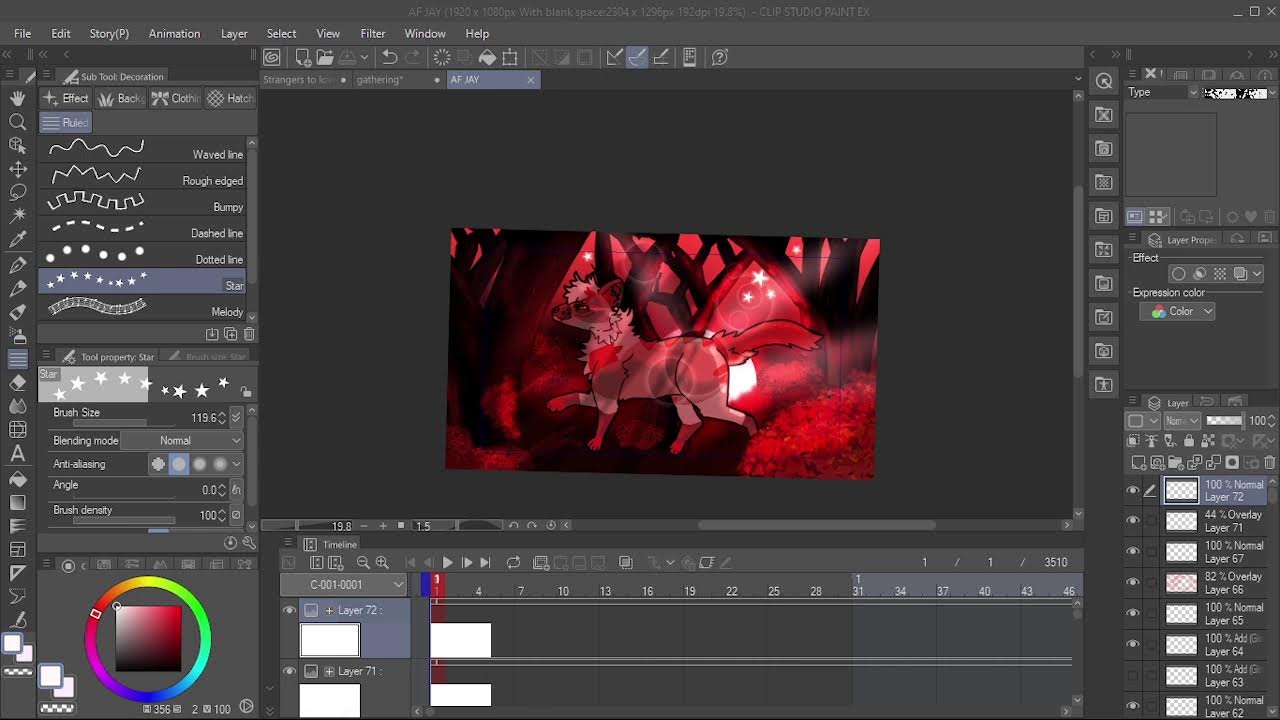Open the Effect options dropdown in Layer Property

(1257, 274)
